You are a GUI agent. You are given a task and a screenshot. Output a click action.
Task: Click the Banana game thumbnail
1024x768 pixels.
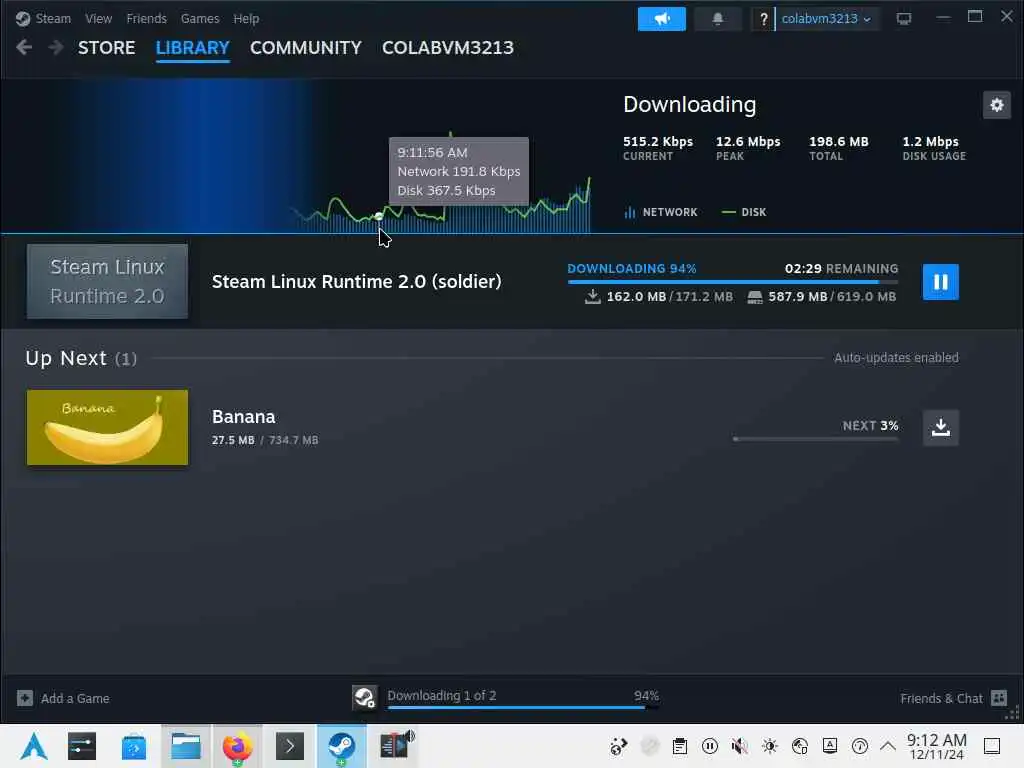[107, 428]
